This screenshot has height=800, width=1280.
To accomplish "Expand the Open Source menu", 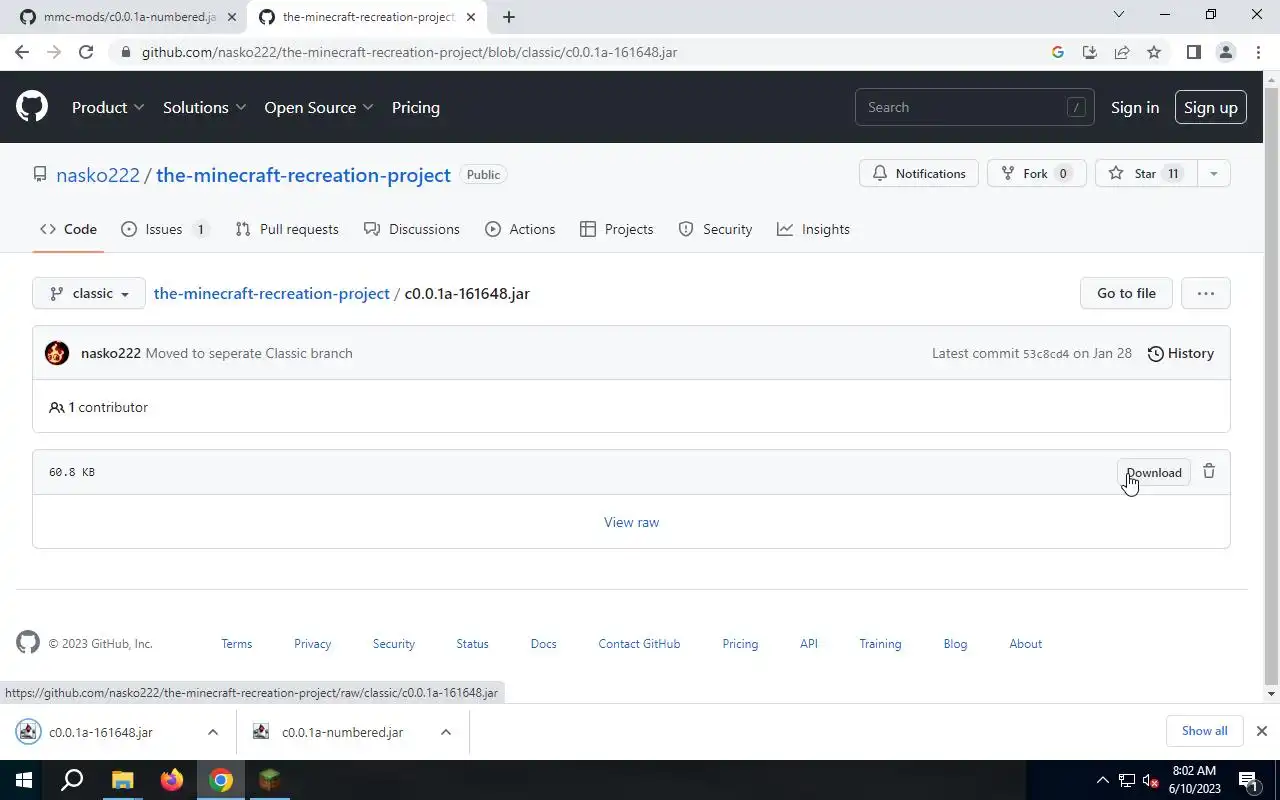I will (319, 107).
